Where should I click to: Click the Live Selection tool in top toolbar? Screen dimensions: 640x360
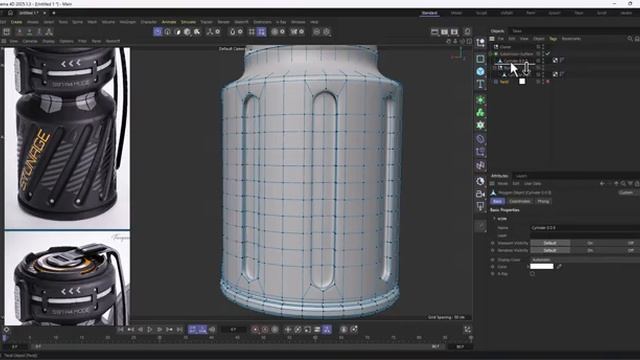pos(158,32)
